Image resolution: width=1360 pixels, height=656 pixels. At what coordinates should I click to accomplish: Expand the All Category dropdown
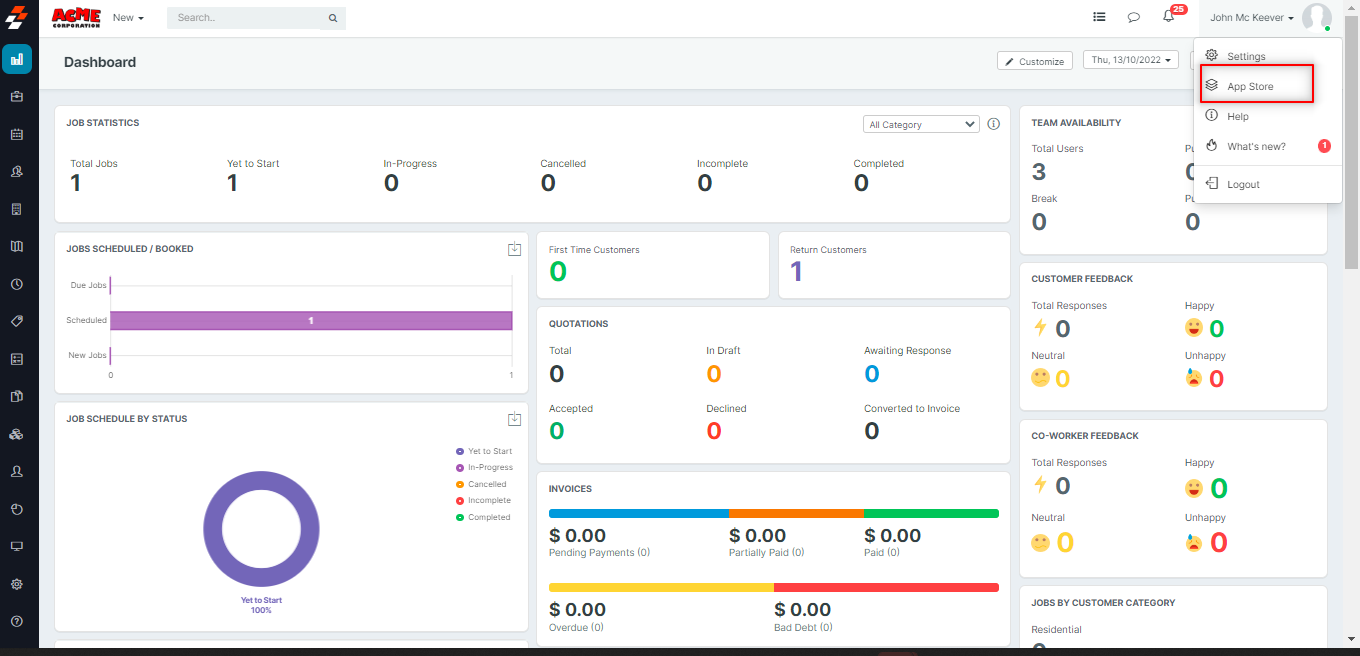pyautogui.click(x=921, y=124)
